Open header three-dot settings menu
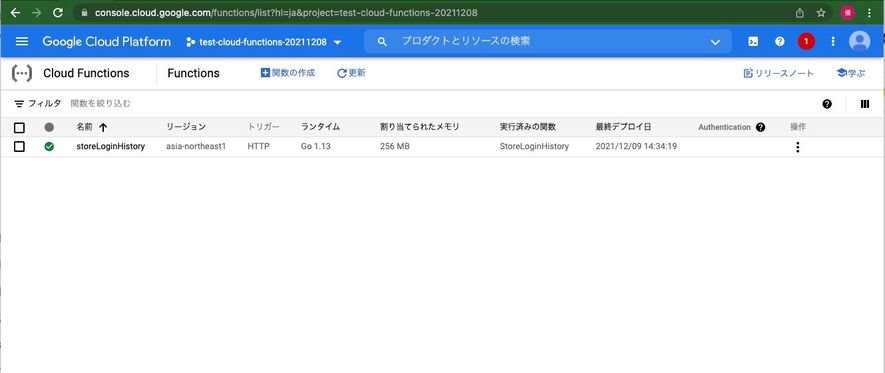Image resolution: width=885 pixels, height=373 pixels. pyautogui.click(x=833, y=42)
